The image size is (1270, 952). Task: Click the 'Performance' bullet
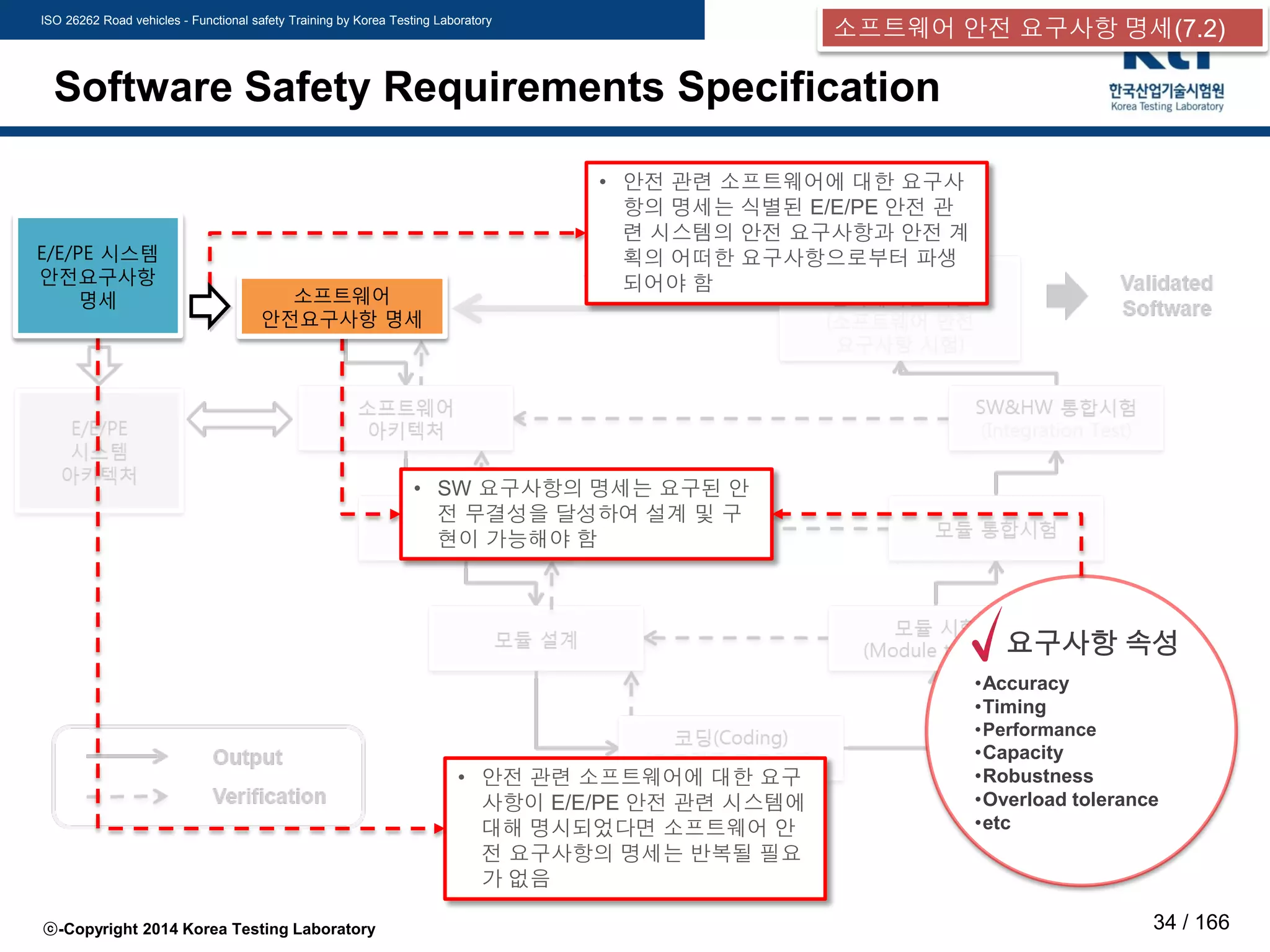click(x=1035, y=729)
